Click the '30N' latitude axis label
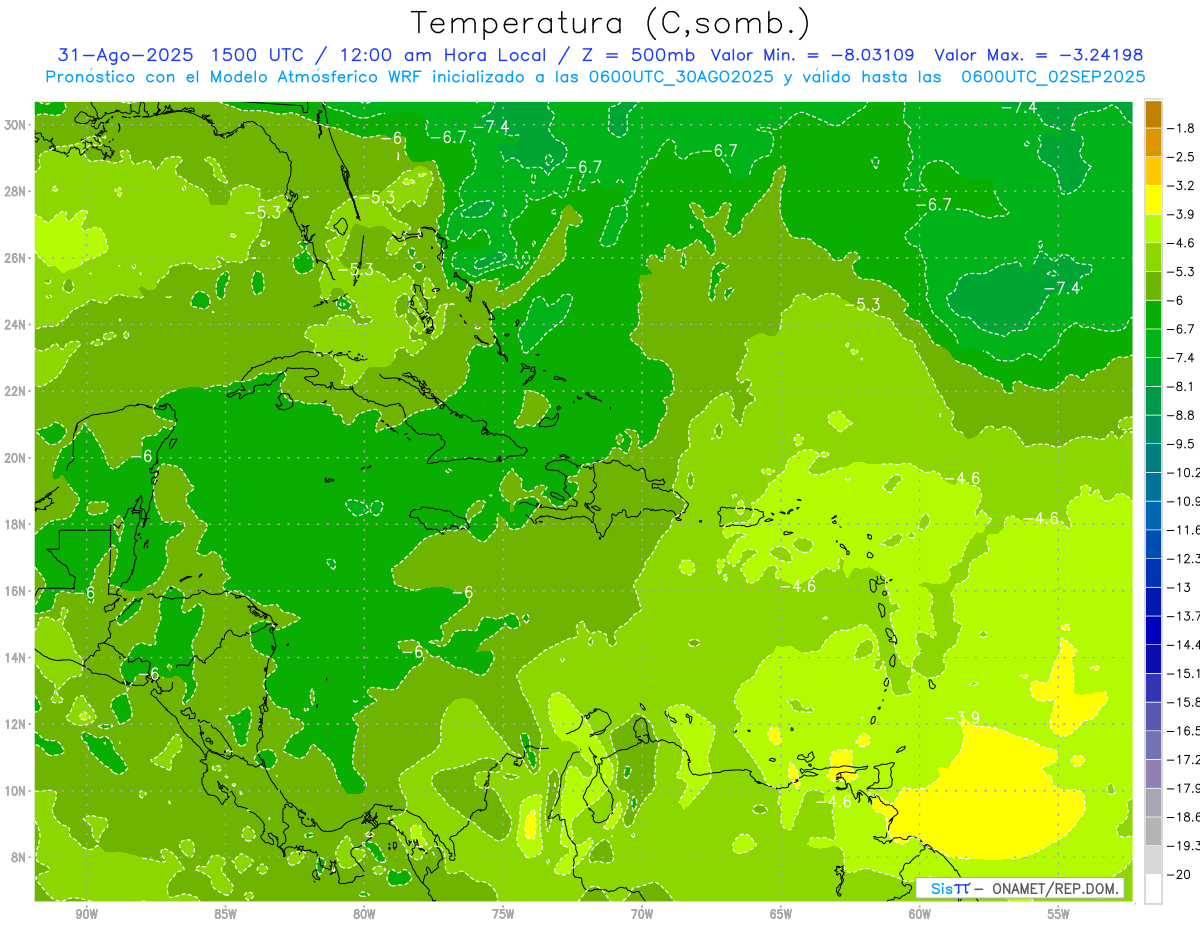1200x927 pixels. click(15, 124)
